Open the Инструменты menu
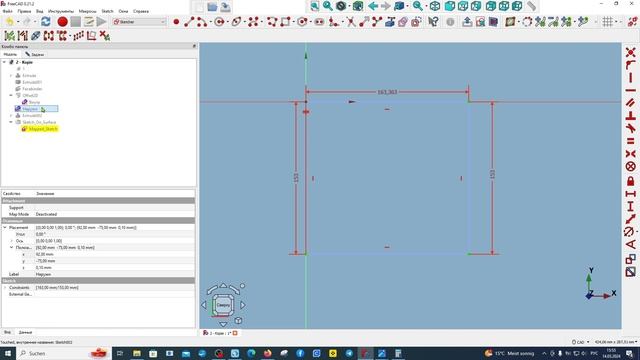This screenshot has height=360, width=640. 61,11
